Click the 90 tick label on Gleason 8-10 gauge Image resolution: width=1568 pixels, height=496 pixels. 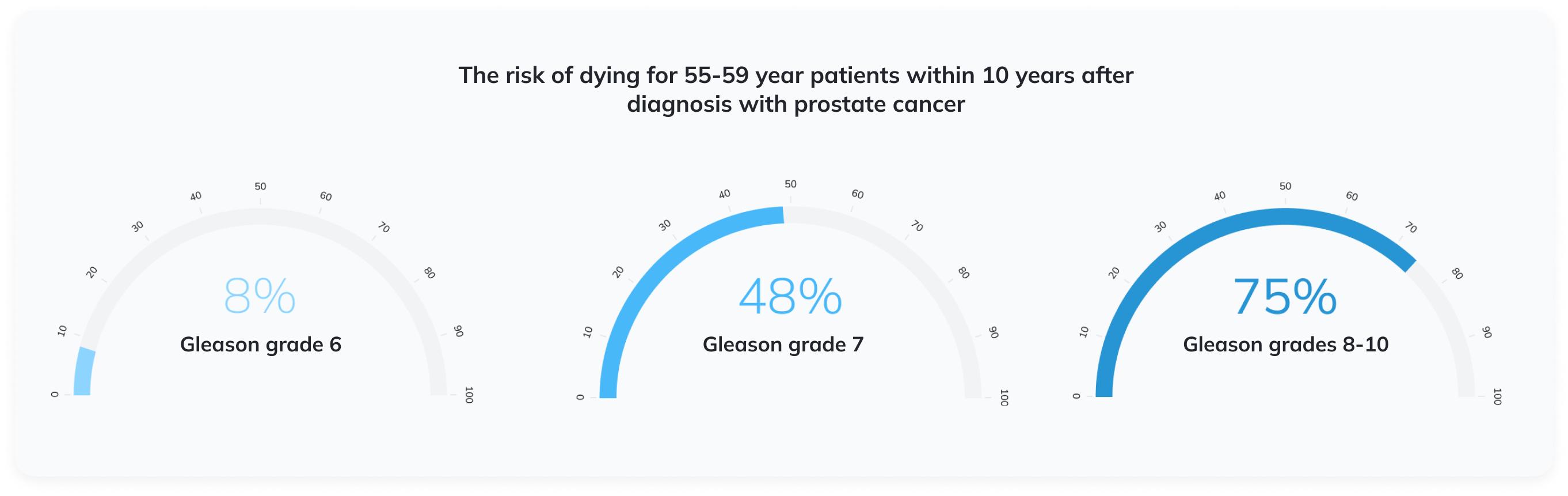[x=1486, y=332]
